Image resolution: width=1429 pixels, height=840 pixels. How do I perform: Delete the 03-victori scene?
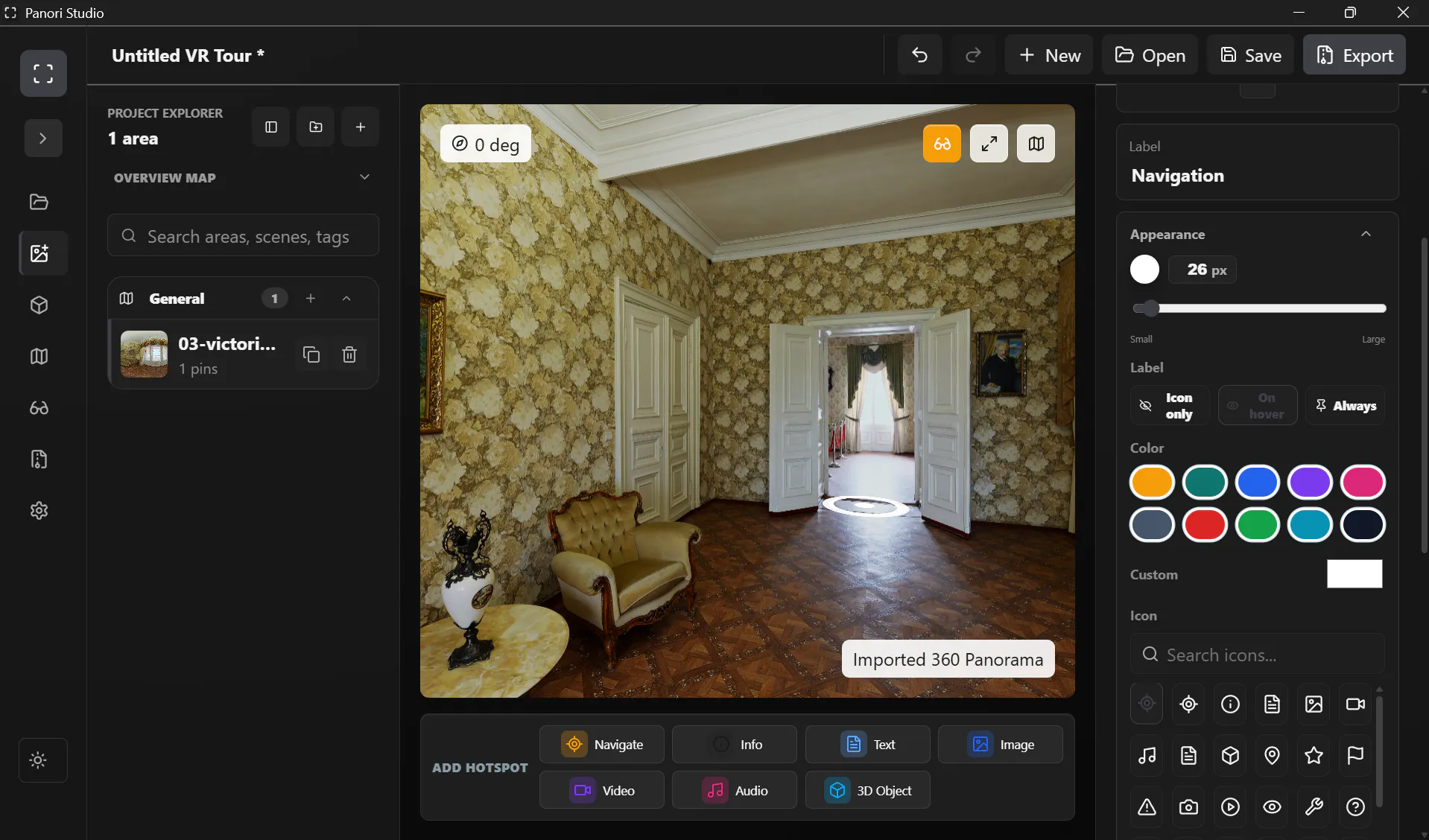[349, 354]
